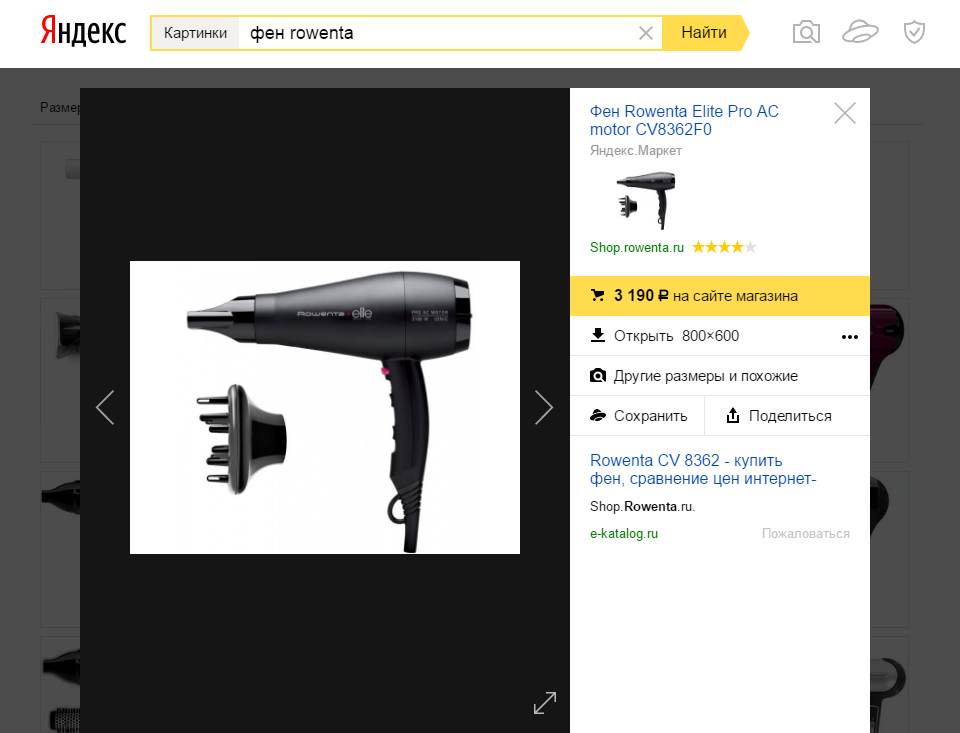Clear the search field with the X

point(645,33)
